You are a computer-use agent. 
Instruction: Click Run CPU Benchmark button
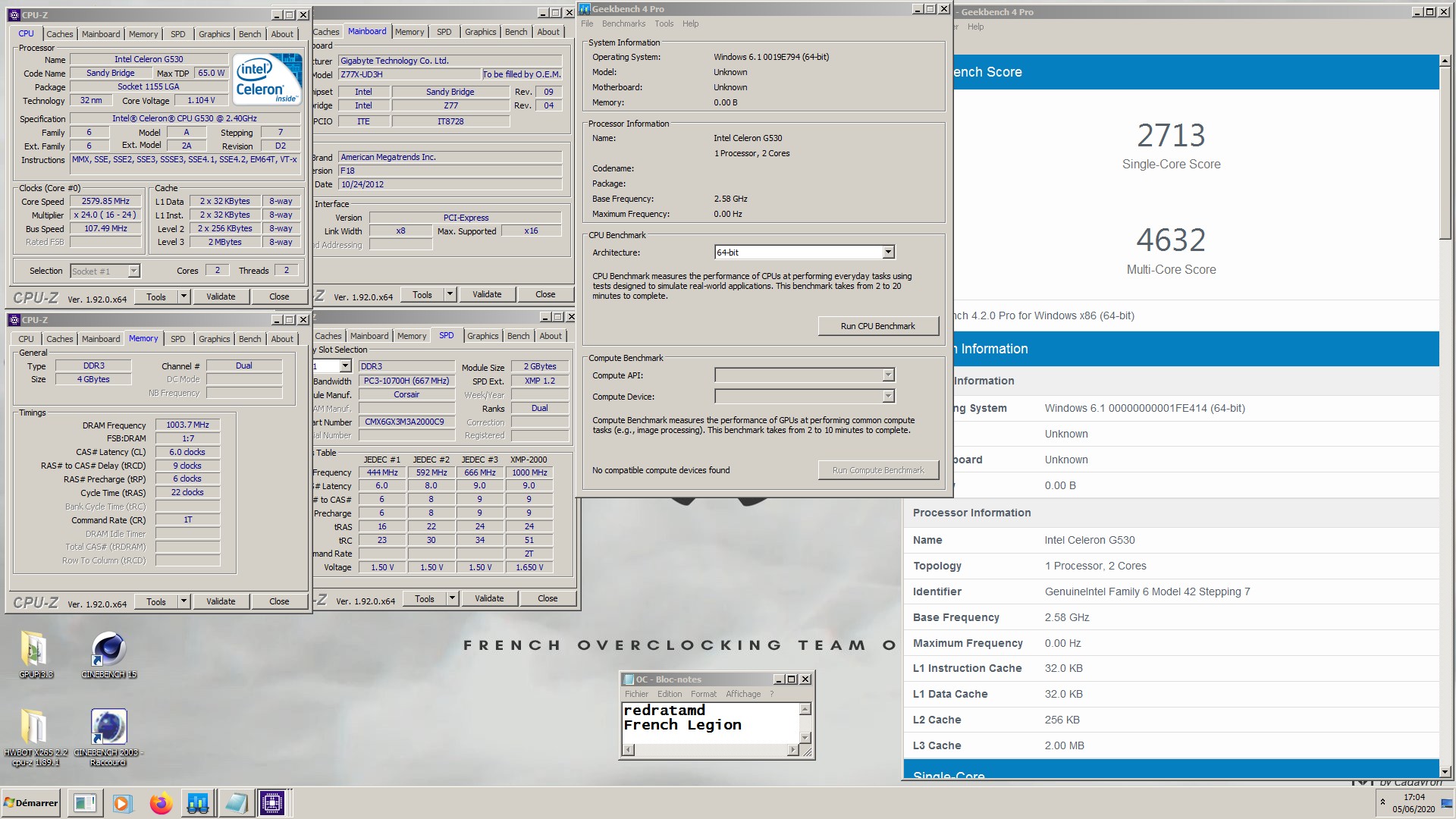point(878,326)
